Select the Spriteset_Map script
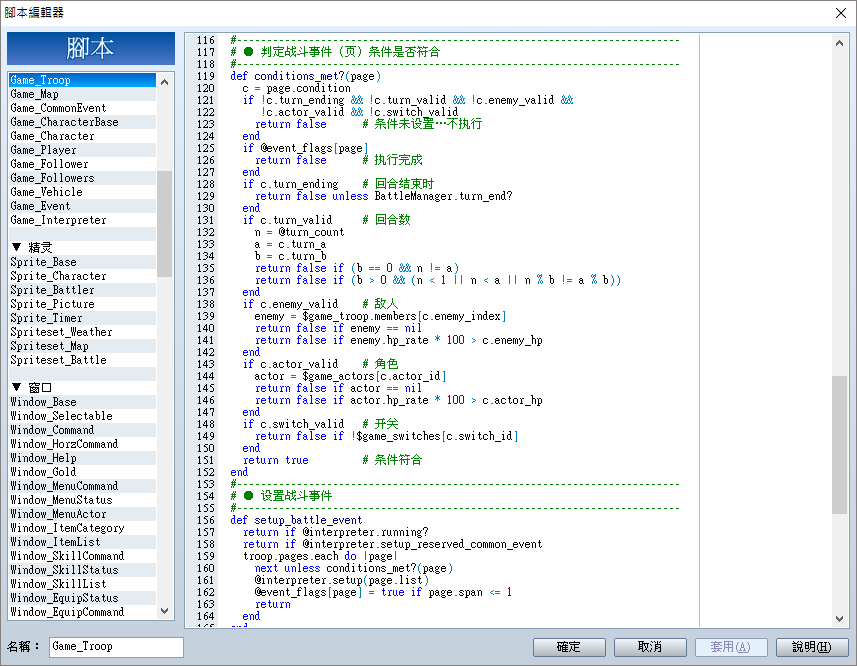The image size is (857, 666). [x=82, y=346]
